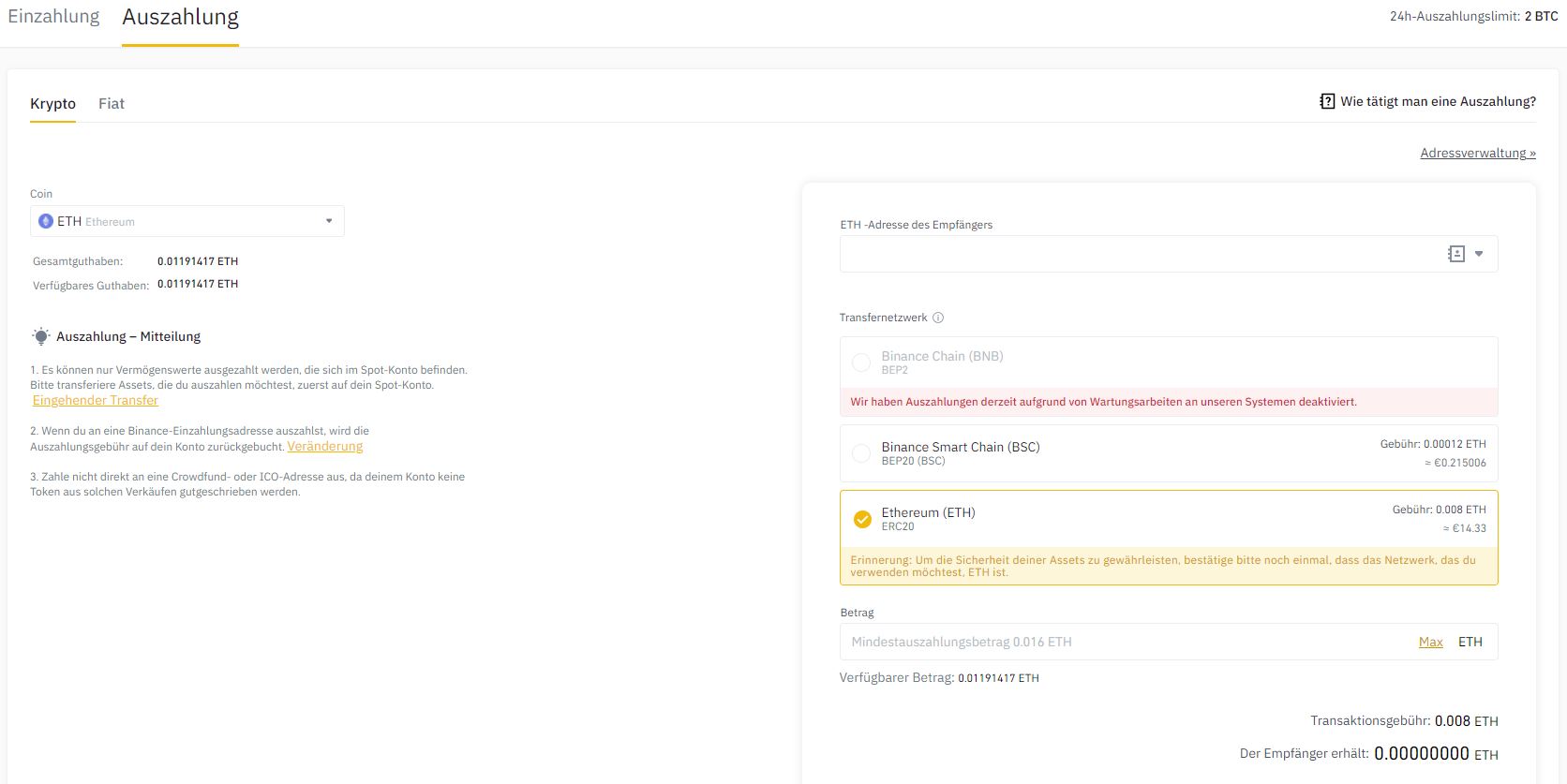This screenshot has width=1567, height=784.
Task: Click the Verfügbarer Betrag 0.01191417 ETH text
Action: coord(939,677)
